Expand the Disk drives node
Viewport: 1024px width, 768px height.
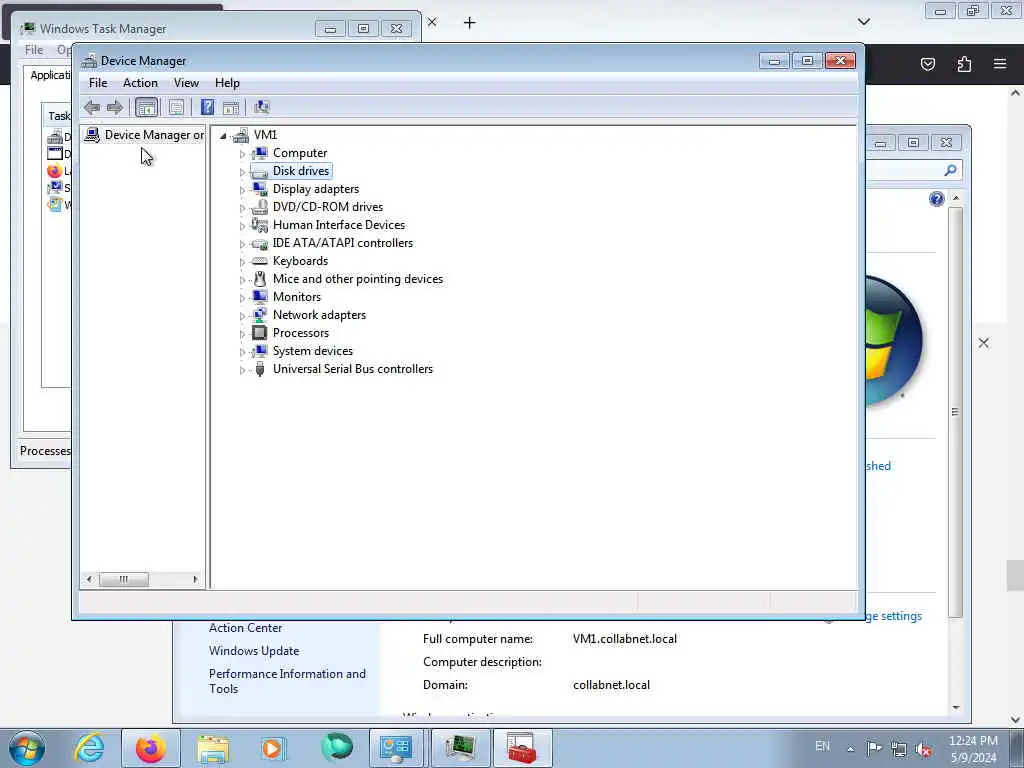[242, 172]
